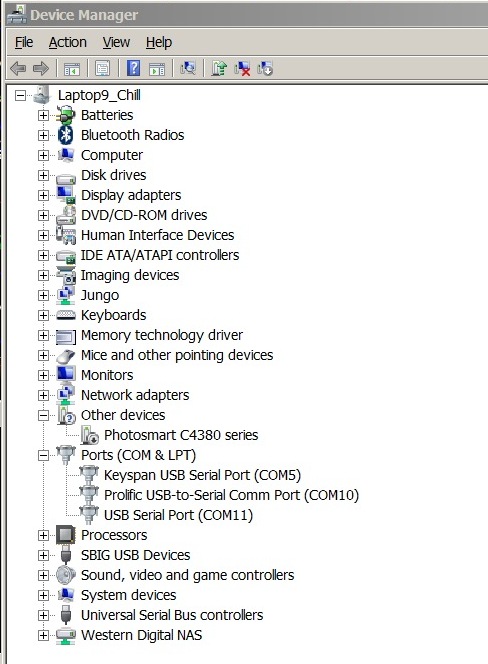Click the Processors chip icon
The image size is (488, 664).
(66, 535)
